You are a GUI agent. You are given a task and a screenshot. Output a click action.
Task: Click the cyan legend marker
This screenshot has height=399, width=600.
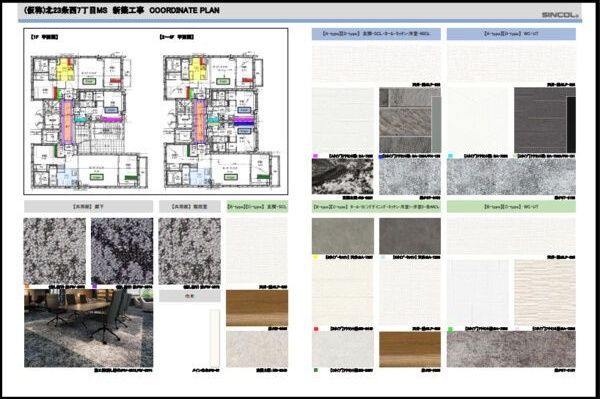450,156
